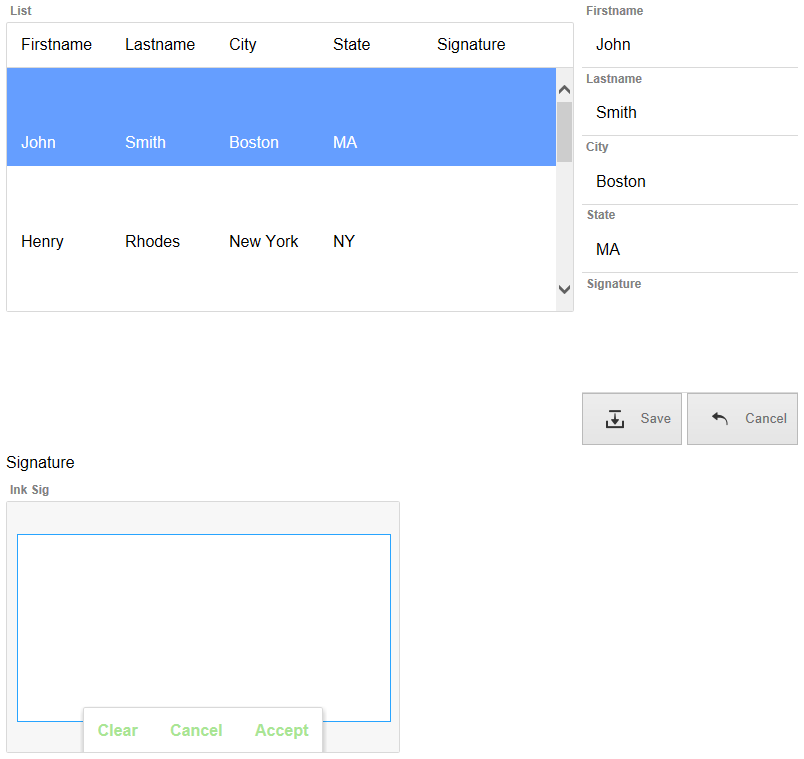Click the Boston cell in list
This screenshot has width=804, height=759.
tap(254, 142)
